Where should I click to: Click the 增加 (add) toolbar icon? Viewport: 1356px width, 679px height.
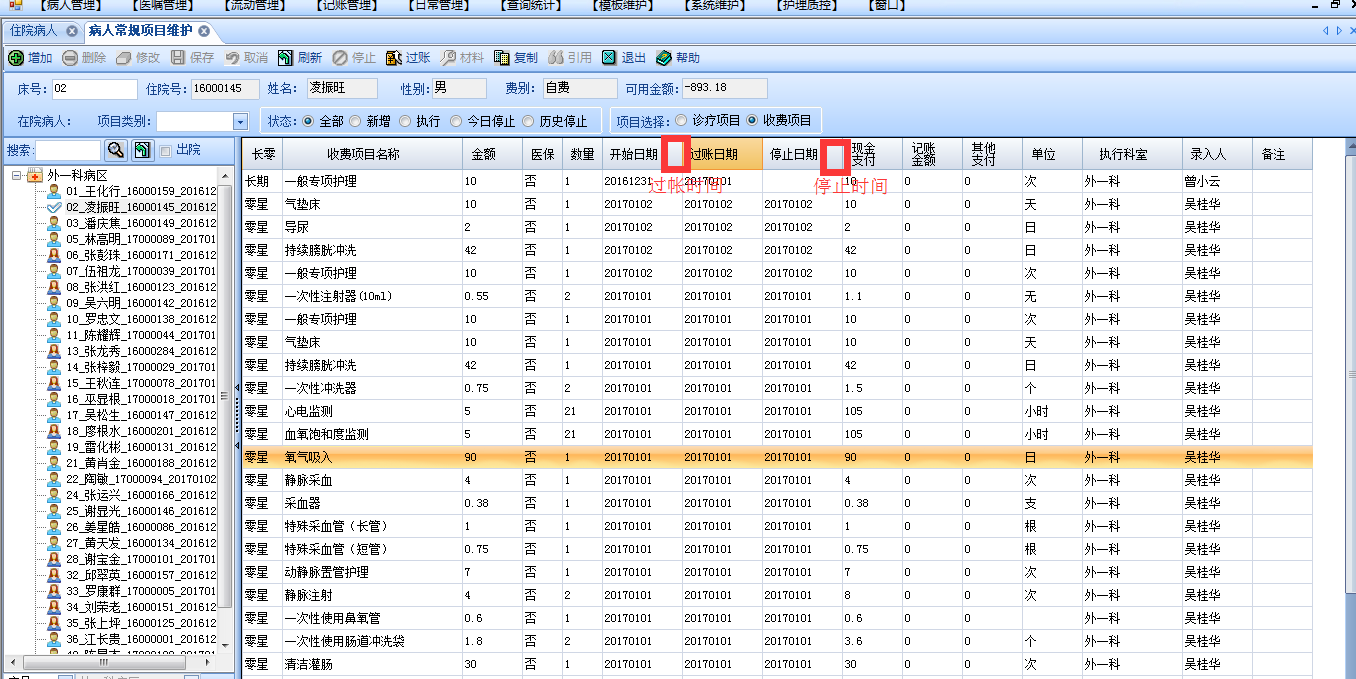click(x=16, y=58)
